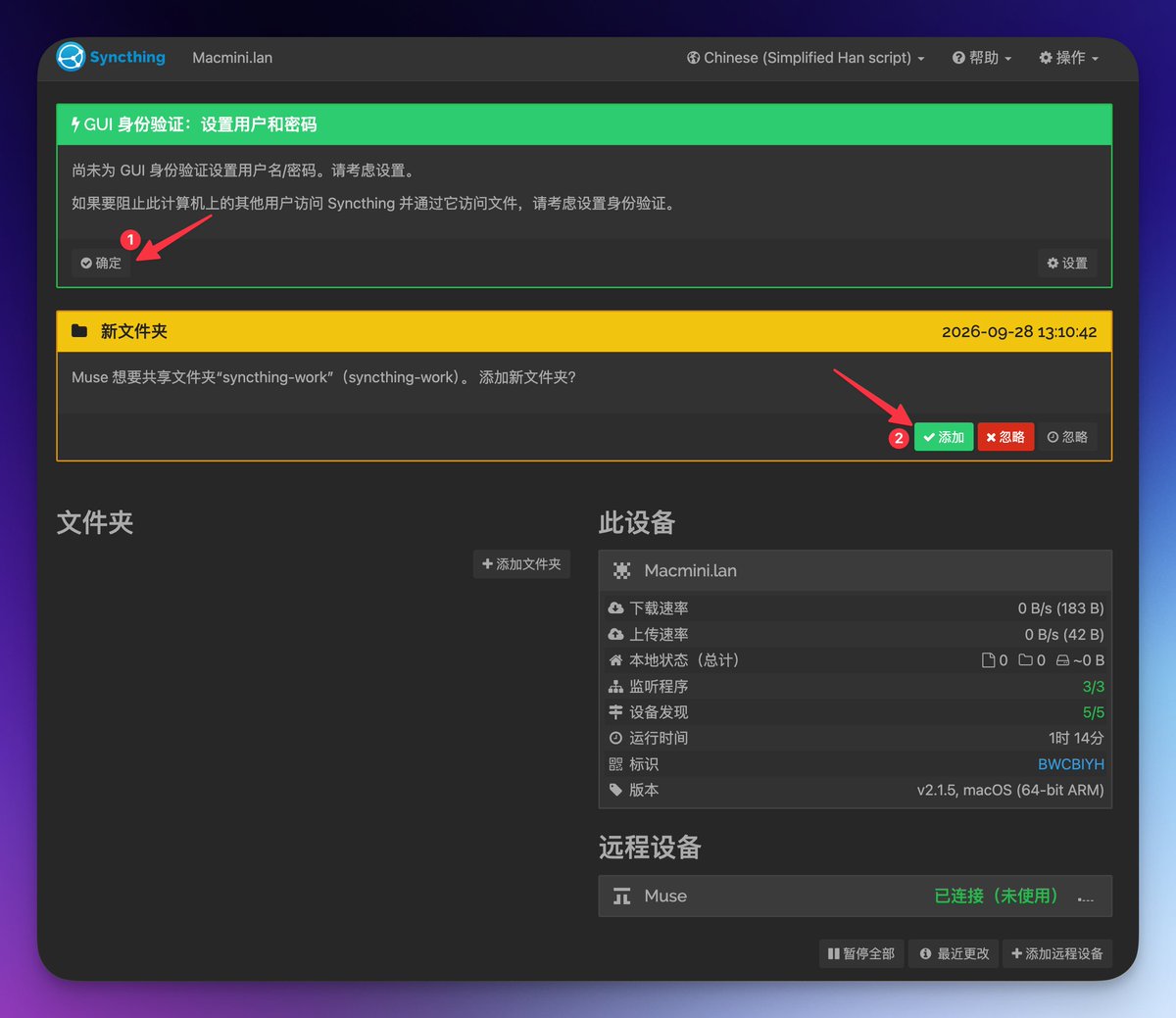
Task: Click the disk size icon showing ~0 B
Action: pos(1063,660)
